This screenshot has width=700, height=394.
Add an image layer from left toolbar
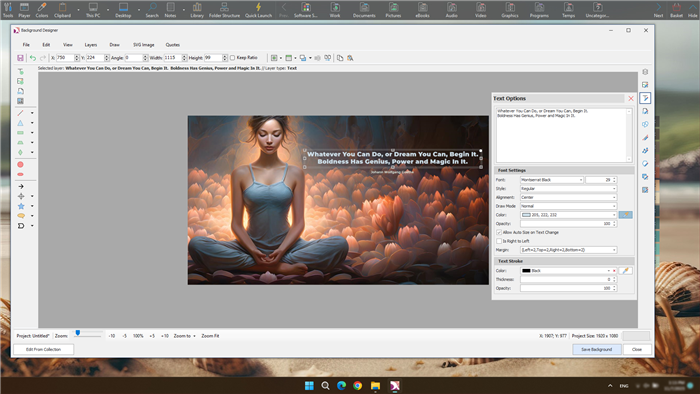click(21, 81)
